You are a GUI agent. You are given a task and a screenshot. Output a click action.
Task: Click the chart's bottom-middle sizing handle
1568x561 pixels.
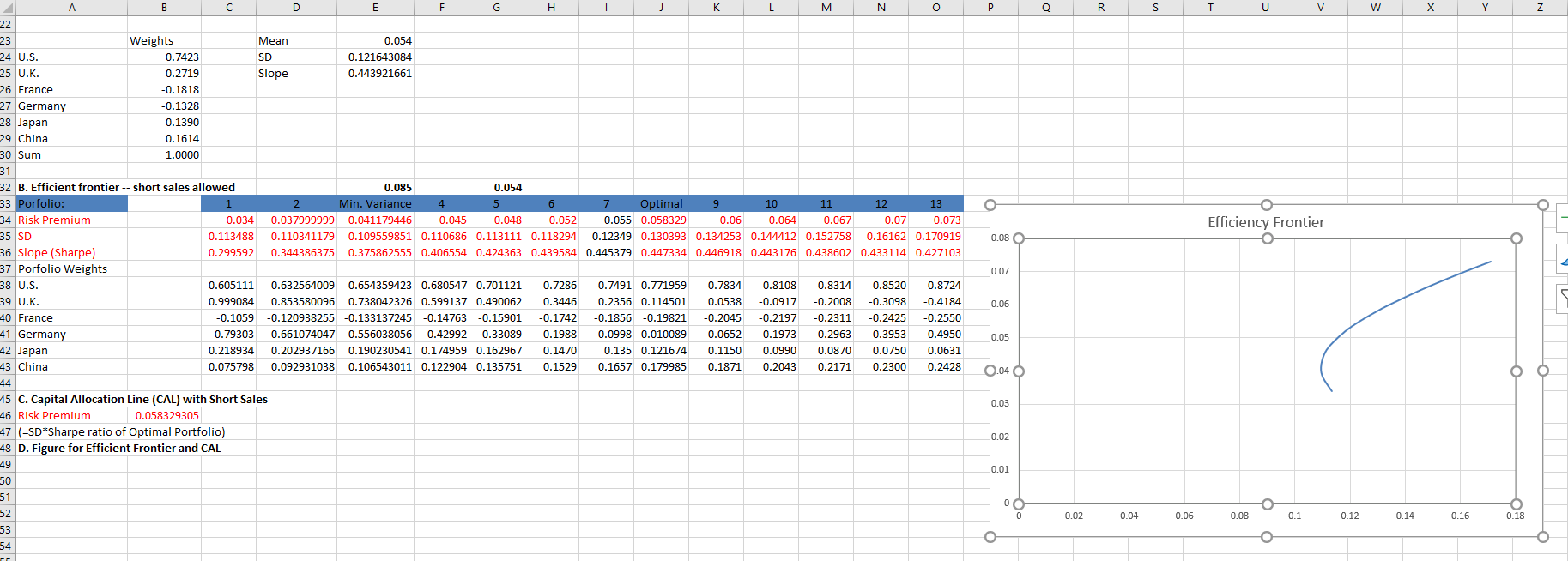[1267, 537]
